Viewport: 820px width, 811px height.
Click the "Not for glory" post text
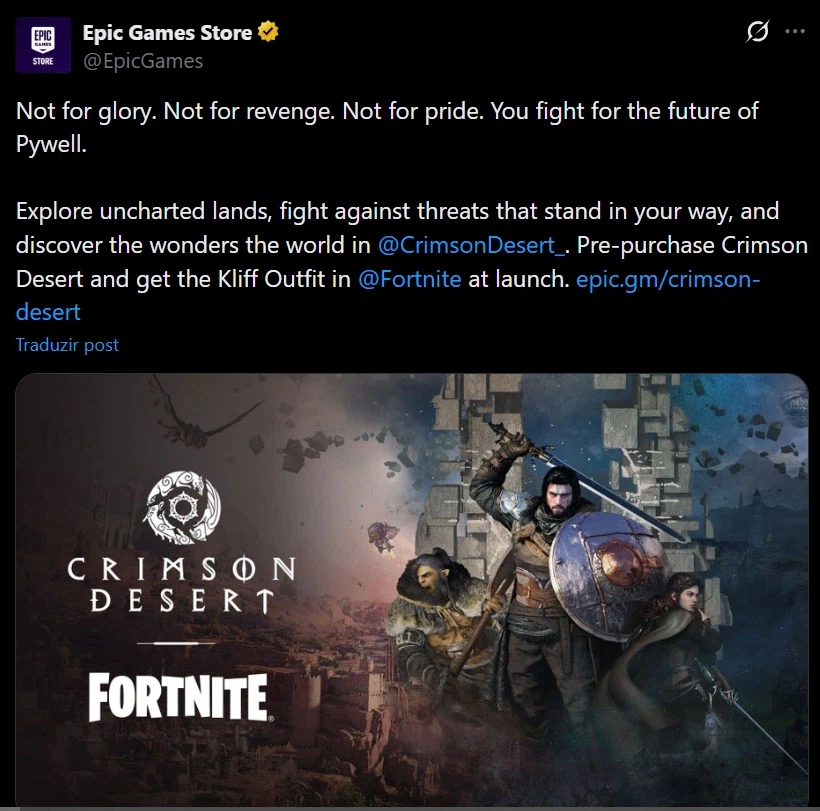(387, 127)
